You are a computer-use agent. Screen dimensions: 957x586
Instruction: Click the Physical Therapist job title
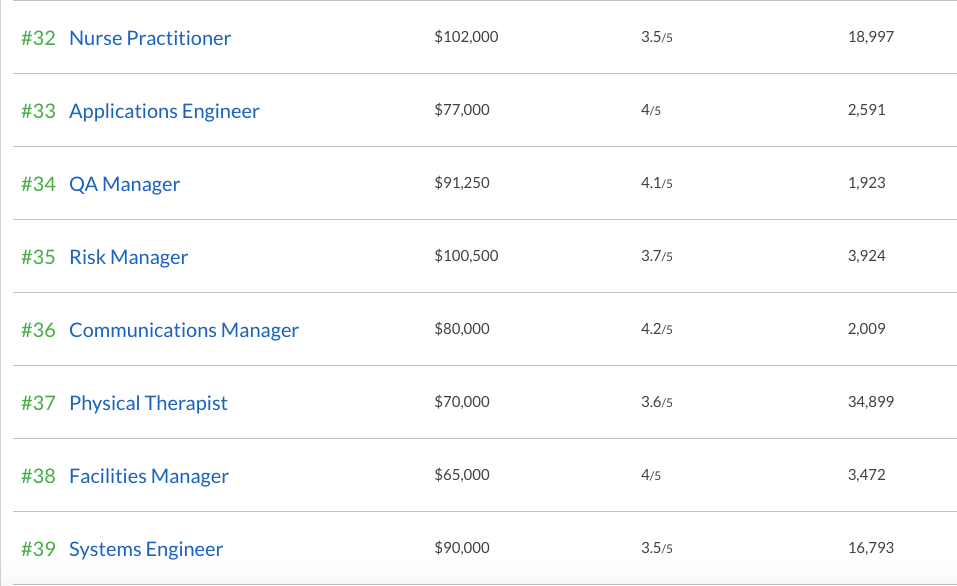(148, 403)
